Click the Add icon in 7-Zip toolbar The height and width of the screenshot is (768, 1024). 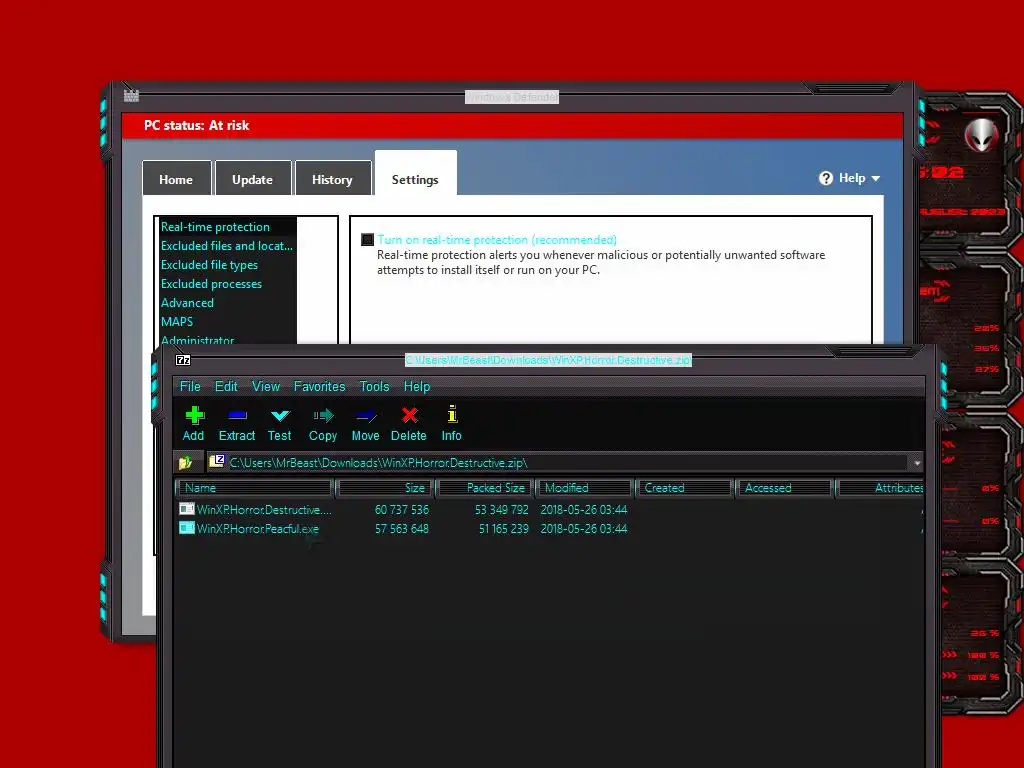[195, 415]
